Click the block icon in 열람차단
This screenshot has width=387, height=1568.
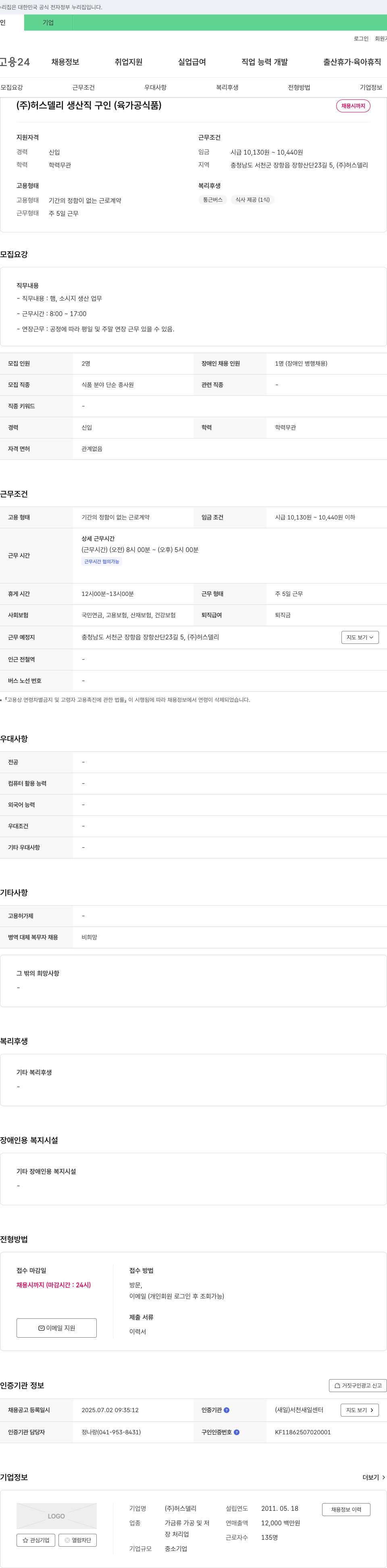[67, 1540]
